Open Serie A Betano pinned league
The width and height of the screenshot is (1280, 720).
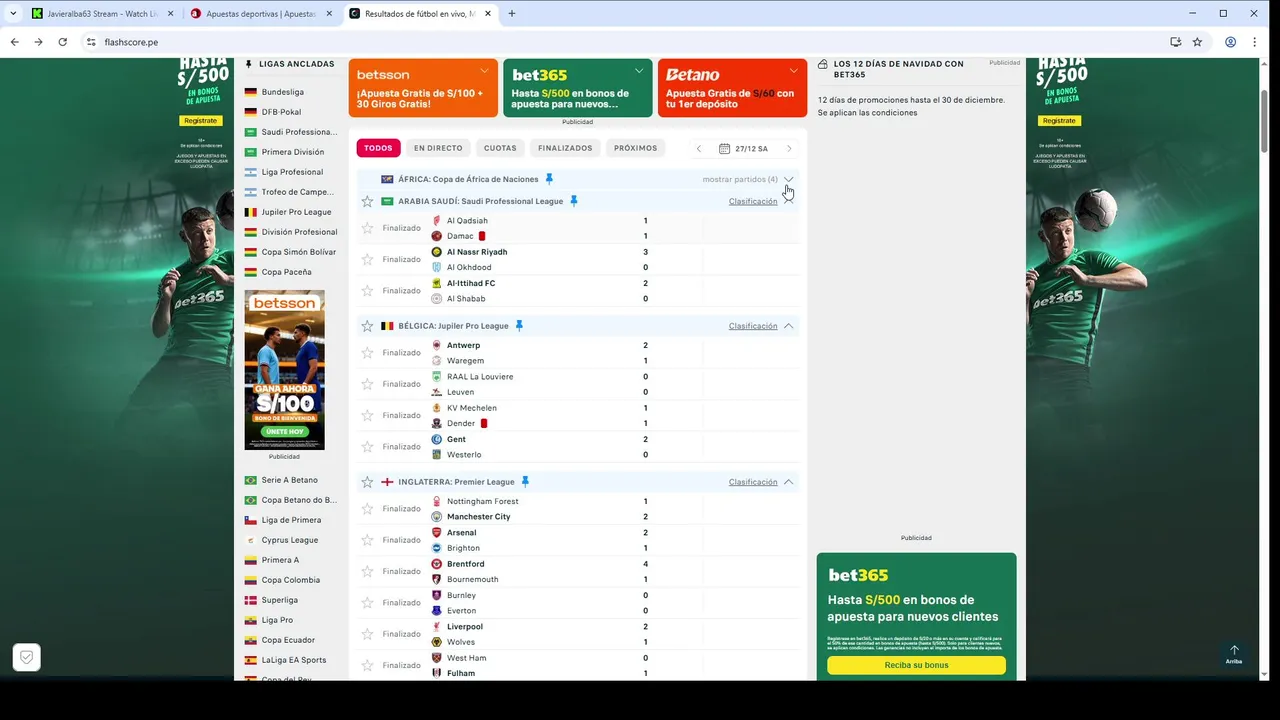pyautogui.click(x=289, y=480)
